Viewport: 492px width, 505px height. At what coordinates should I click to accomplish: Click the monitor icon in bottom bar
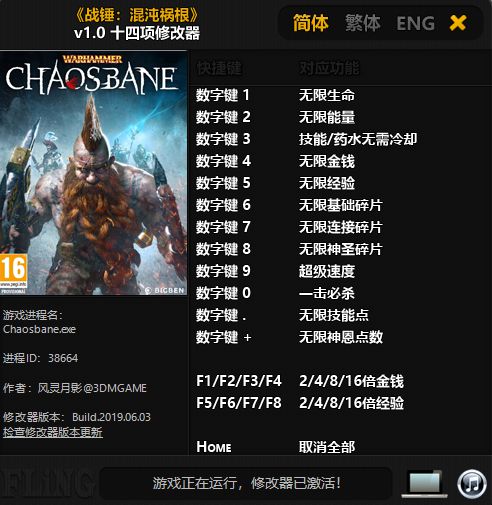coord(425,483)
